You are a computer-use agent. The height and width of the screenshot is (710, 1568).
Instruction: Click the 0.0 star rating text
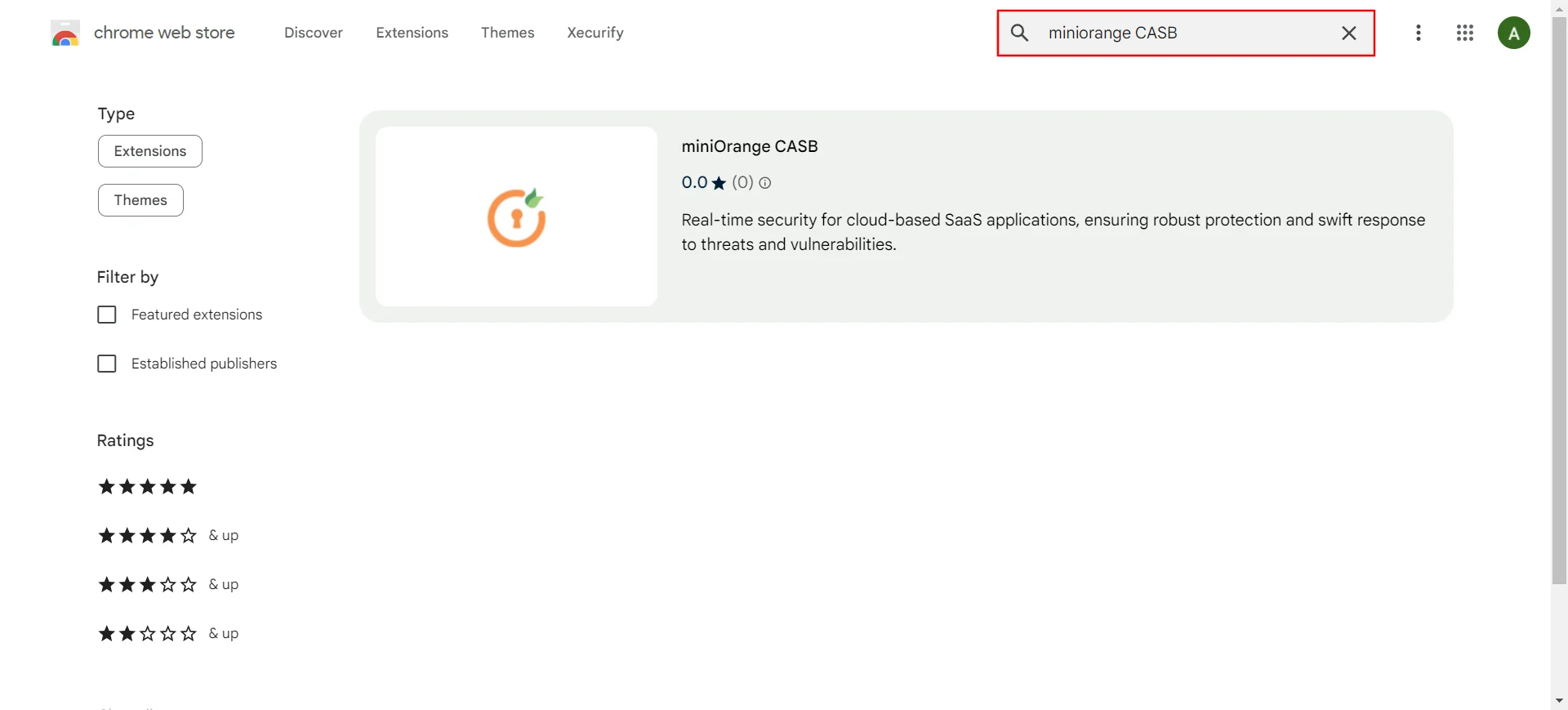coord(704,182)
